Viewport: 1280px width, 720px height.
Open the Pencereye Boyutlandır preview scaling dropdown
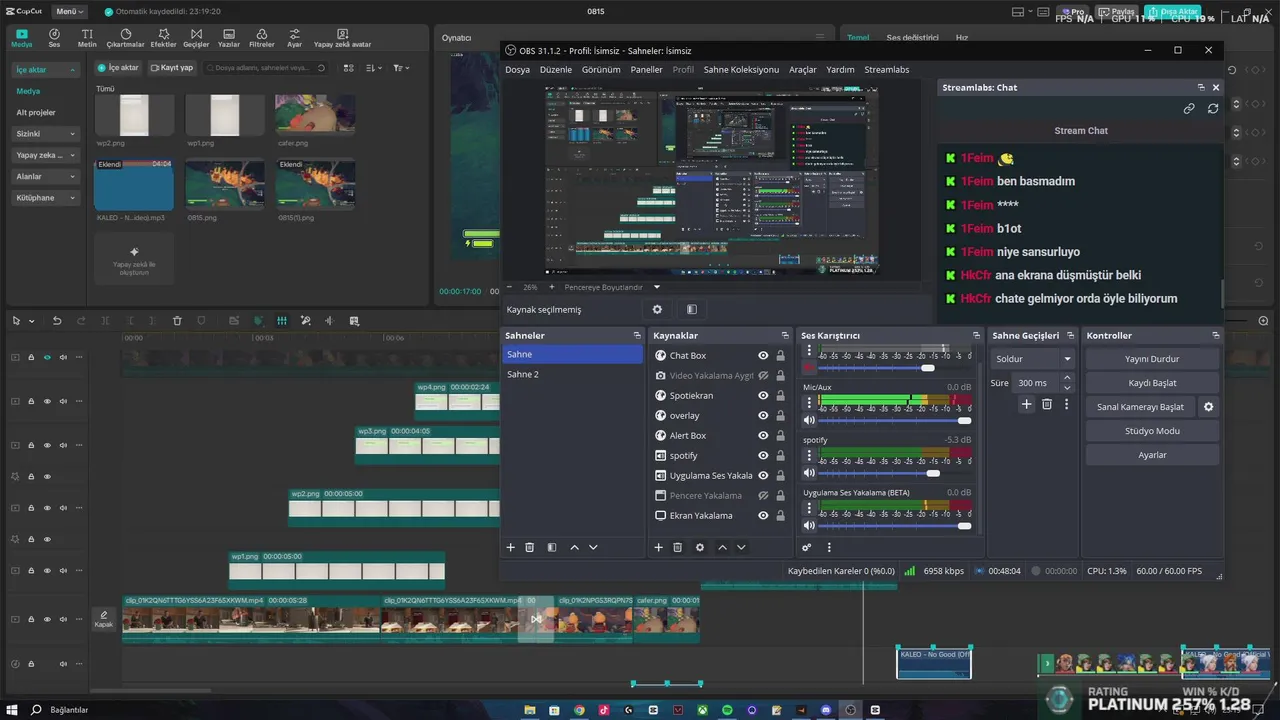(612, 287)
